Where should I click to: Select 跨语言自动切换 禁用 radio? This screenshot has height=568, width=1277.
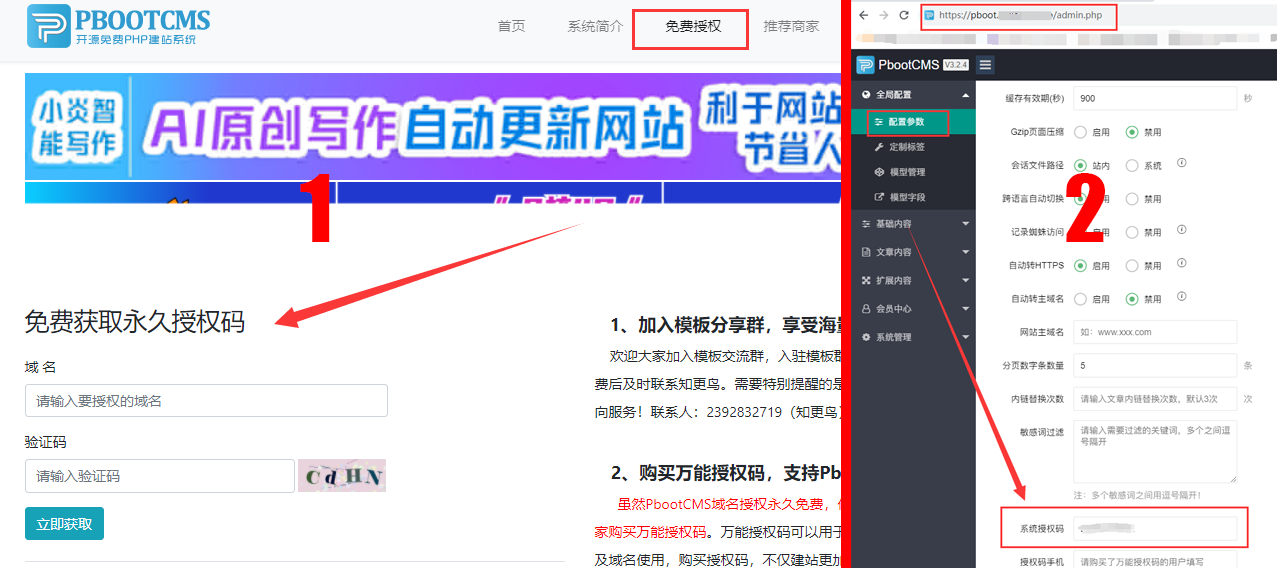(x=1133, y=199)
